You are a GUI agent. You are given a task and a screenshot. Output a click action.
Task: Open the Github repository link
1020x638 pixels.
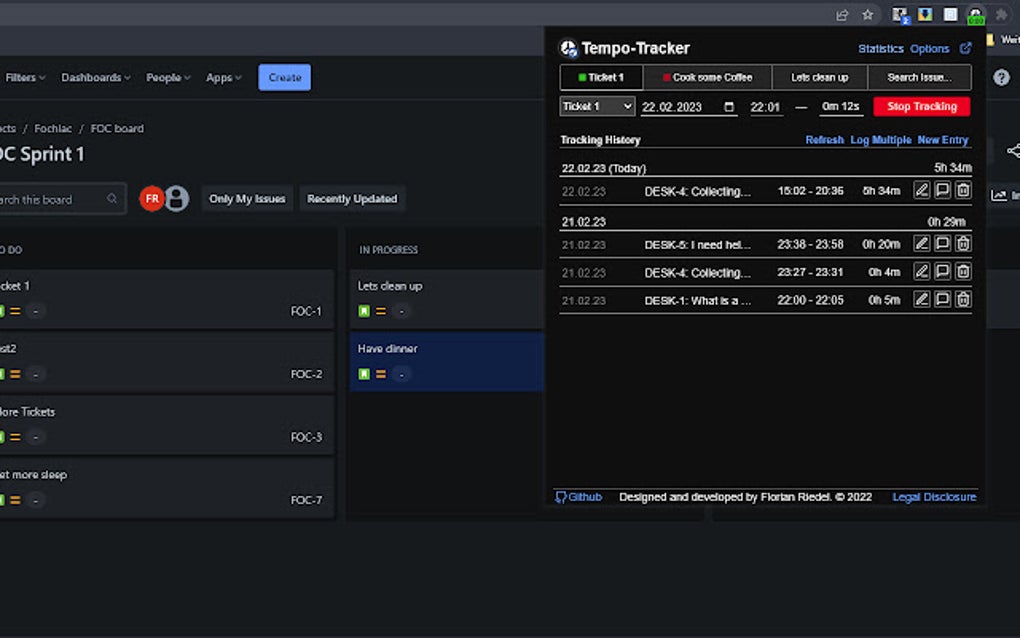click(581, 497)
